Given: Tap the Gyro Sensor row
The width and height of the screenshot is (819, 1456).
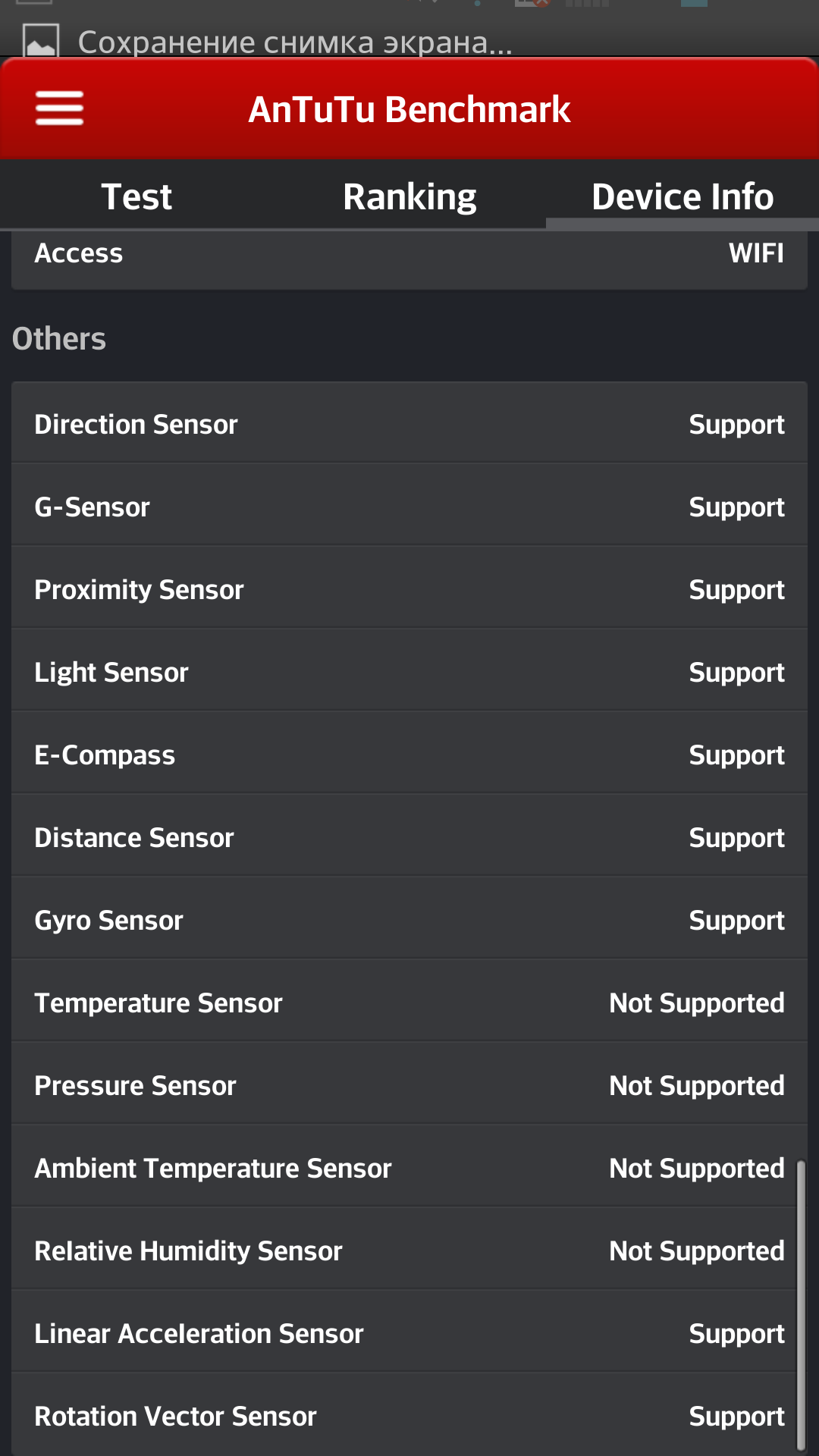Looking at the screenshot, I should point(409,919).
